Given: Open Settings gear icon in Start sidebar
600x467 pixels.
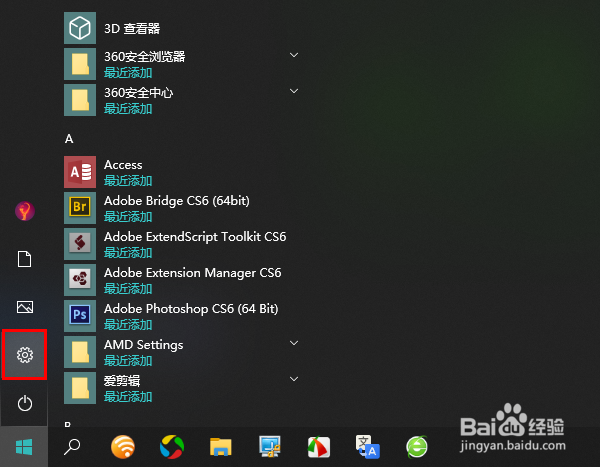Looking at the screenshot, I should click(x=24, y=355).
